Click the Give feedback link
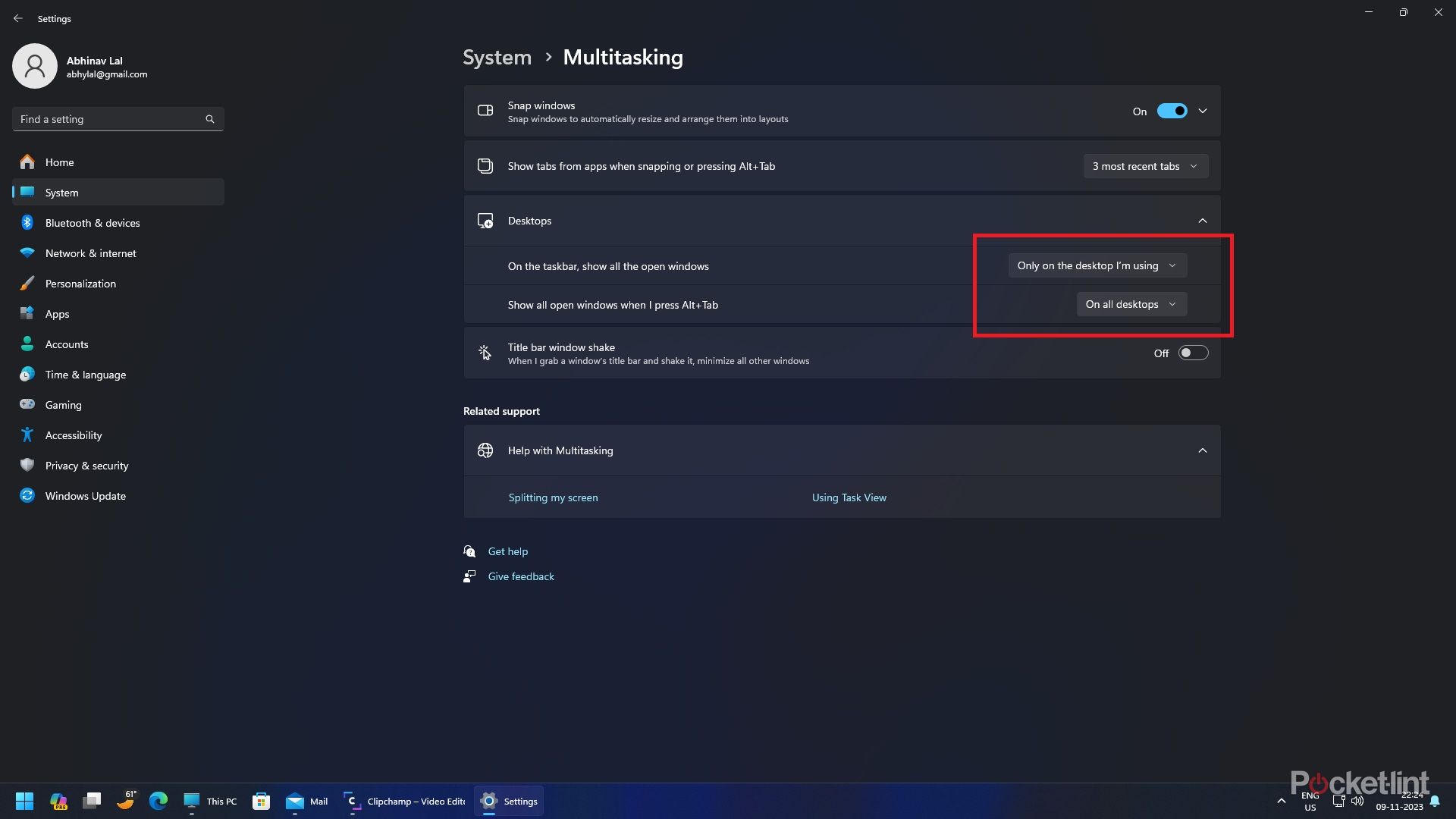This screenshot has width=1456, height=819. click(x=521, y=576)
